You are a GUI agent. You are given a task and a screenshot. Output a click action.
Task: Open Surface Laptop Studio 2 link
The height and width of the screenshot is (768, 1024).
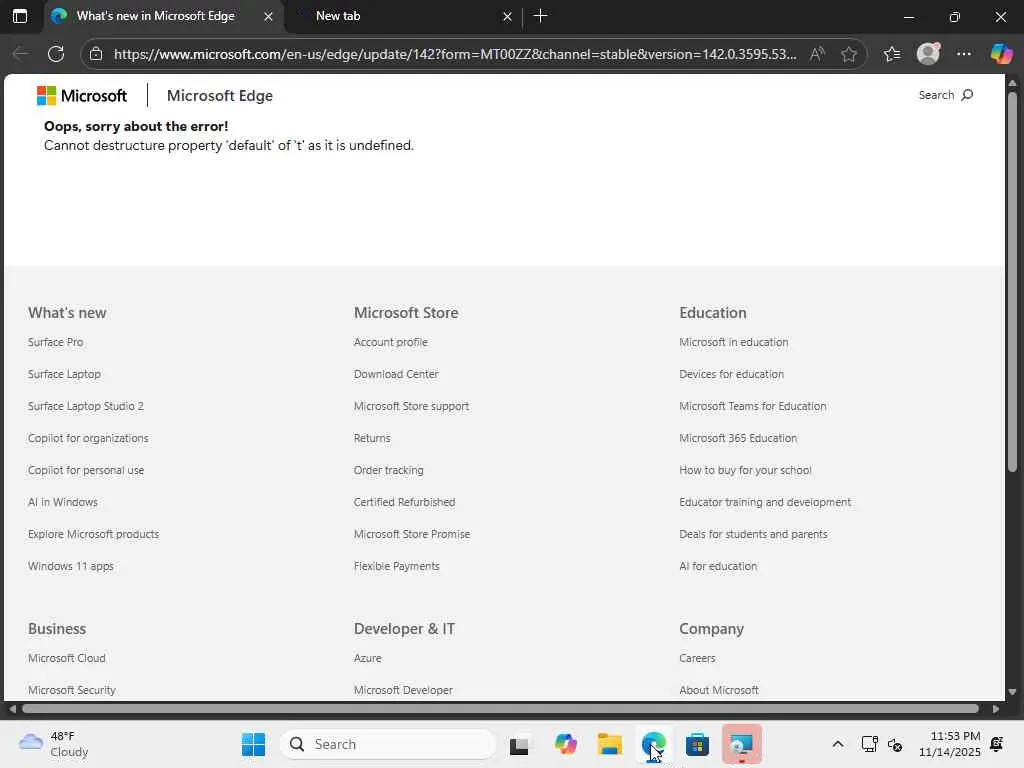pos(86,406)
